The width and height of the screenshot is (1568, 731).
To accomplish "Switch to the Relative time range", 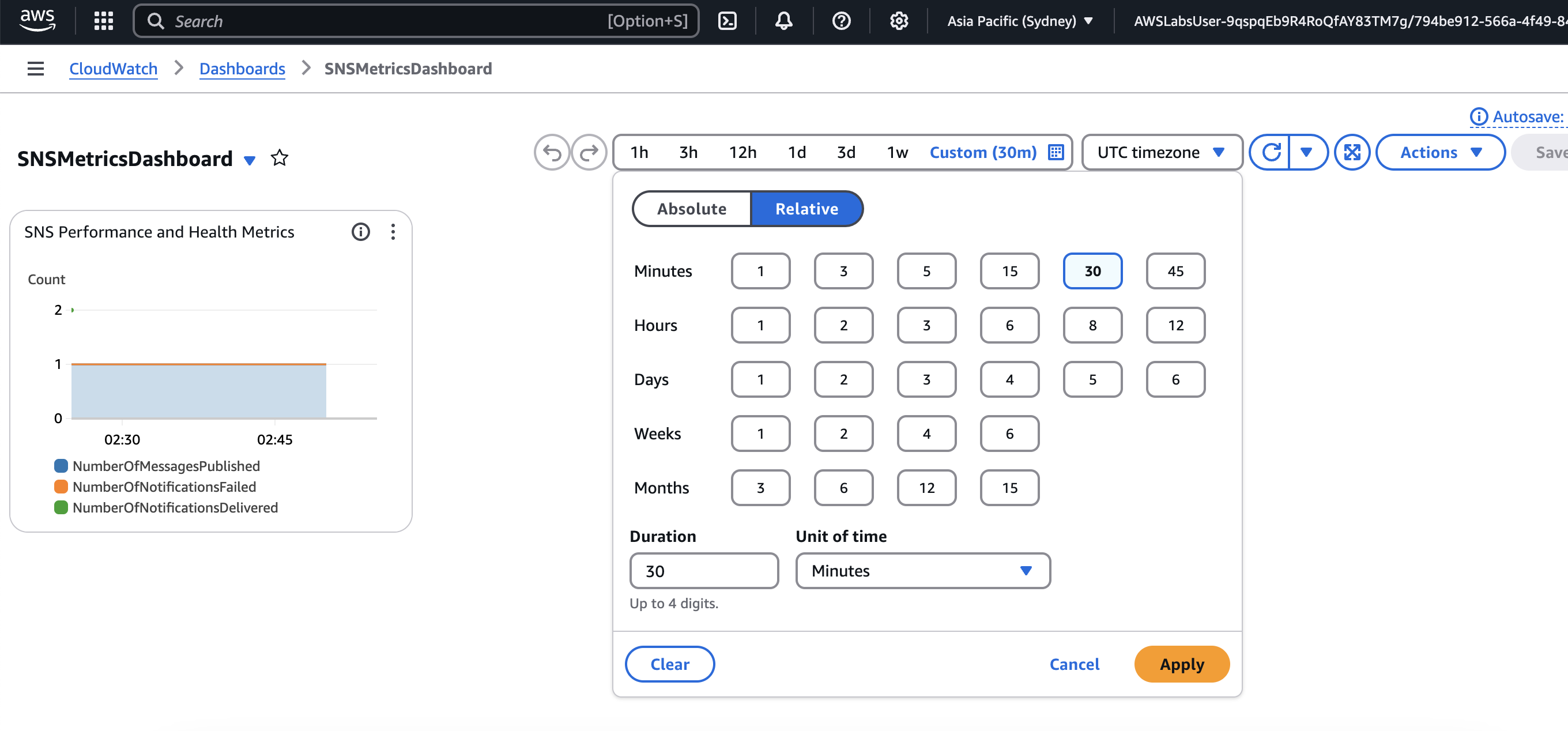I will coord(806,209).
